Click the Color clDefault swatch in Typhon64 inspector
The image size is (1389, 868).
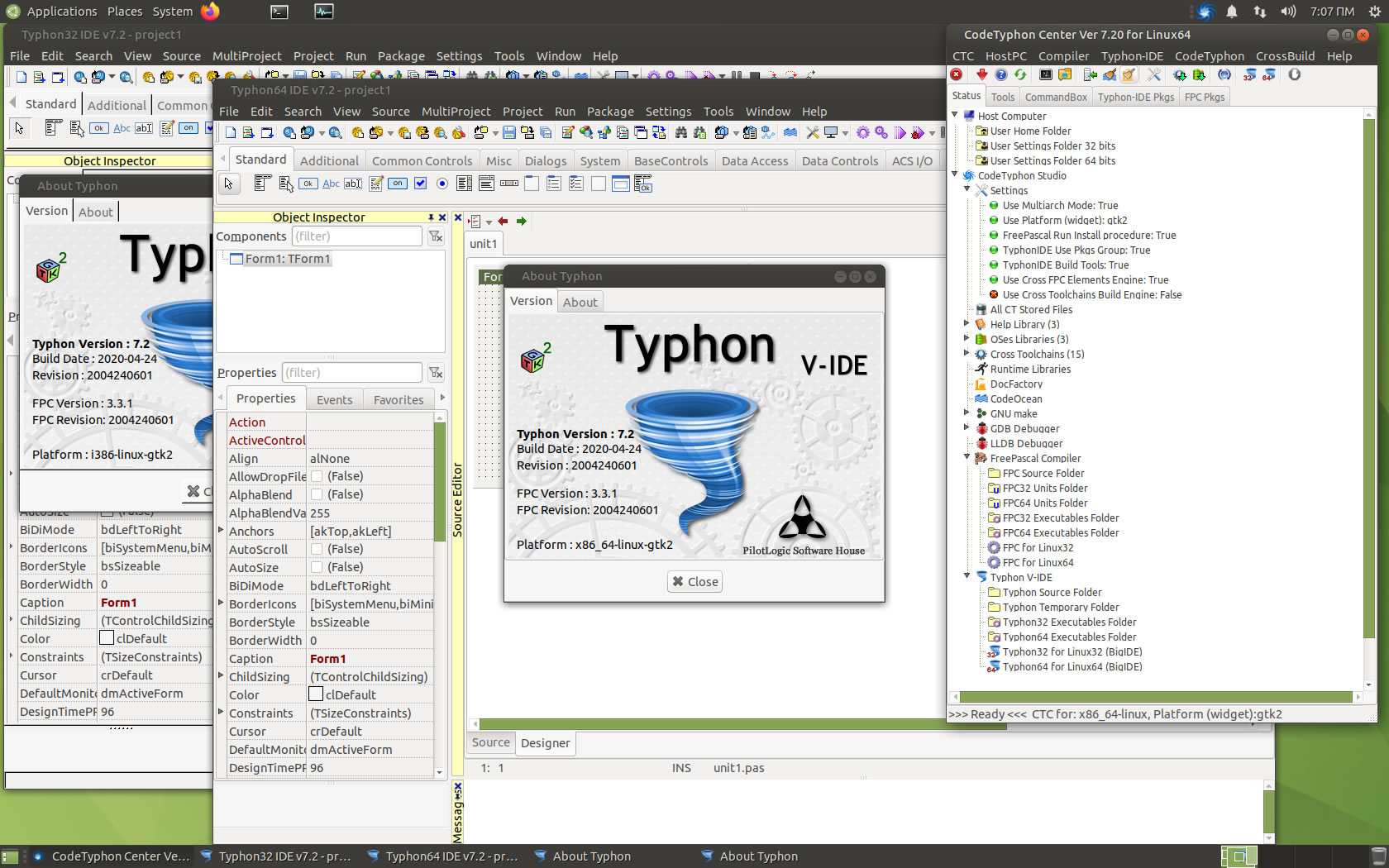point(316,694)
